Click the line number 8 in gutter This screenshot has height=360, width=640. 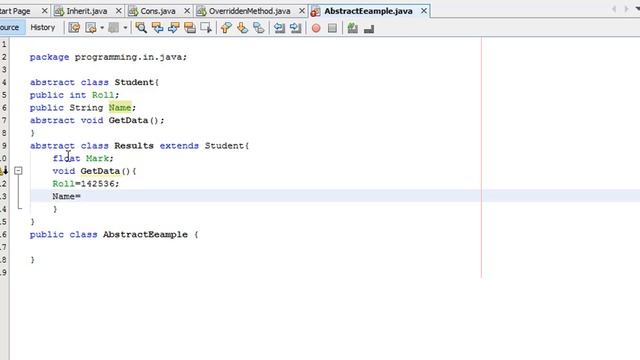click(4, 133)
